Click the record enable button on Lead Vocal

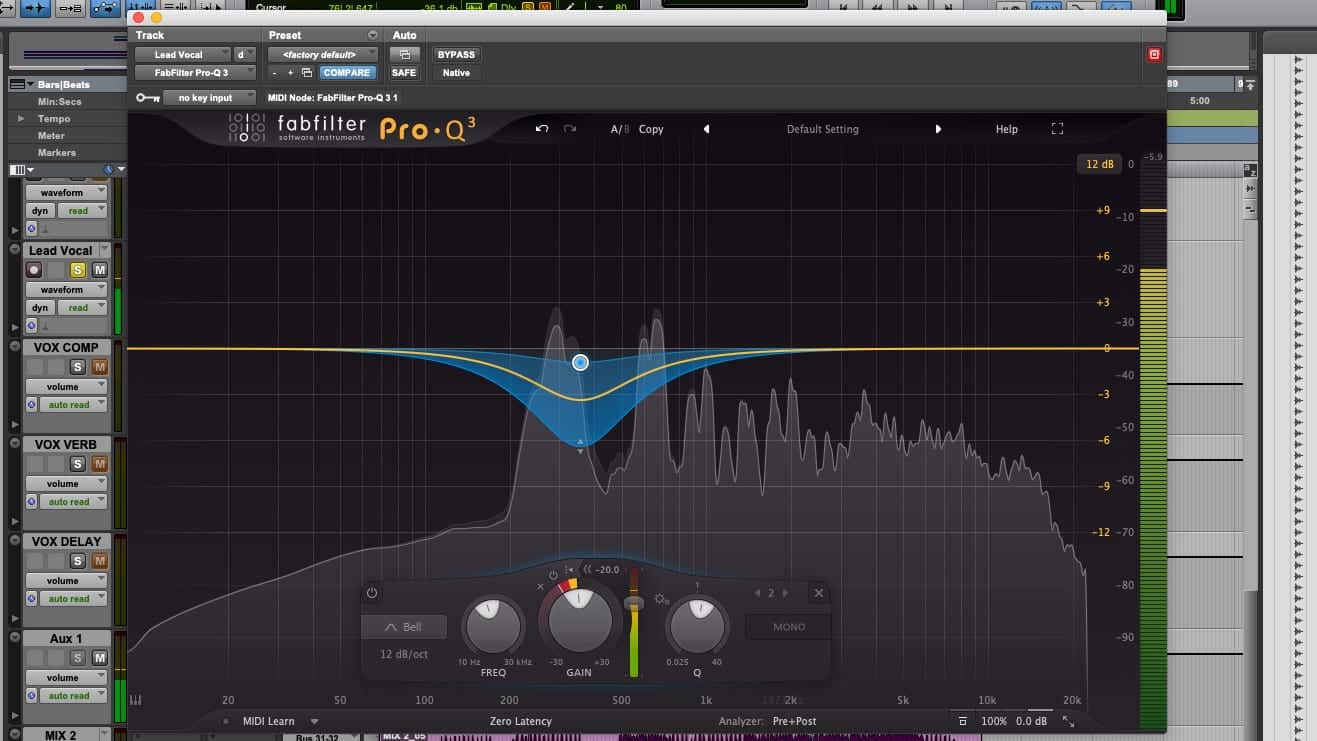tap(35, 270)
